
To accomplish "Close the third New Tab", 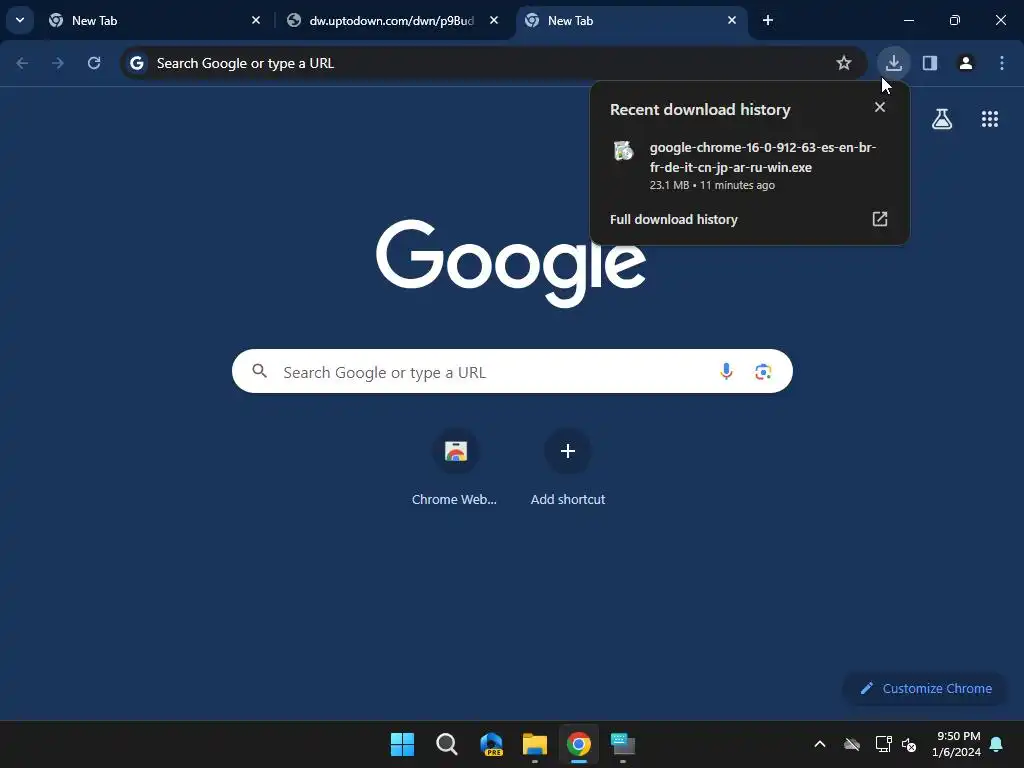I will pos(731,20).
